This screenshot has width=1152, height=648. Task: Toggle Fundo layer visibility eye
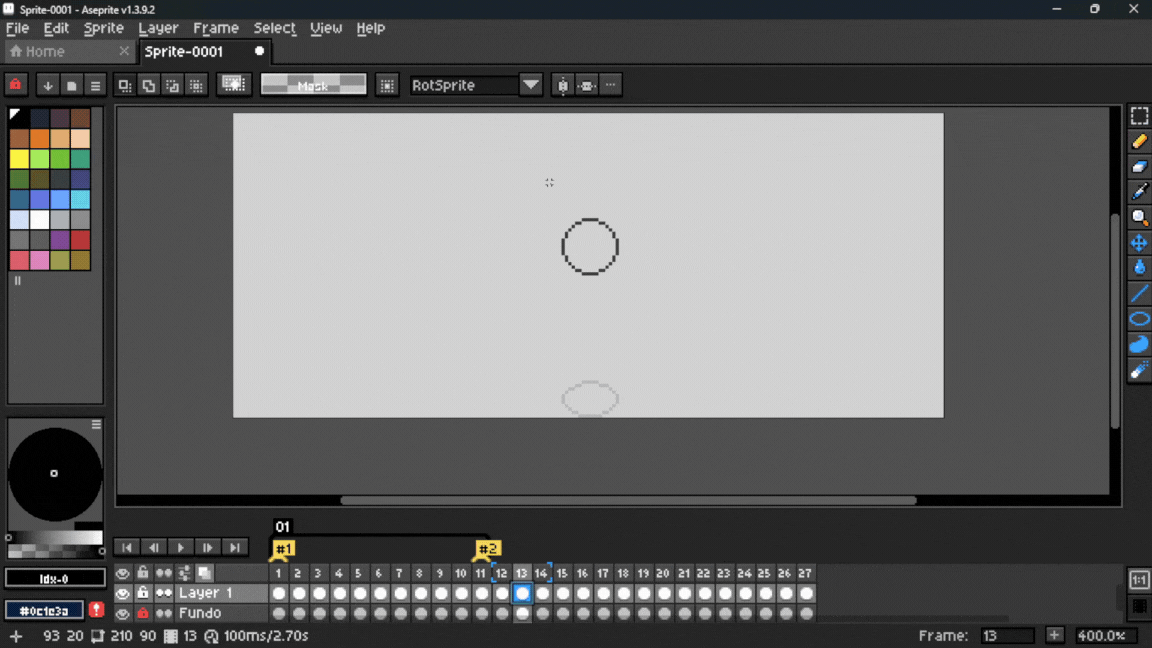(x=123, y=613)
